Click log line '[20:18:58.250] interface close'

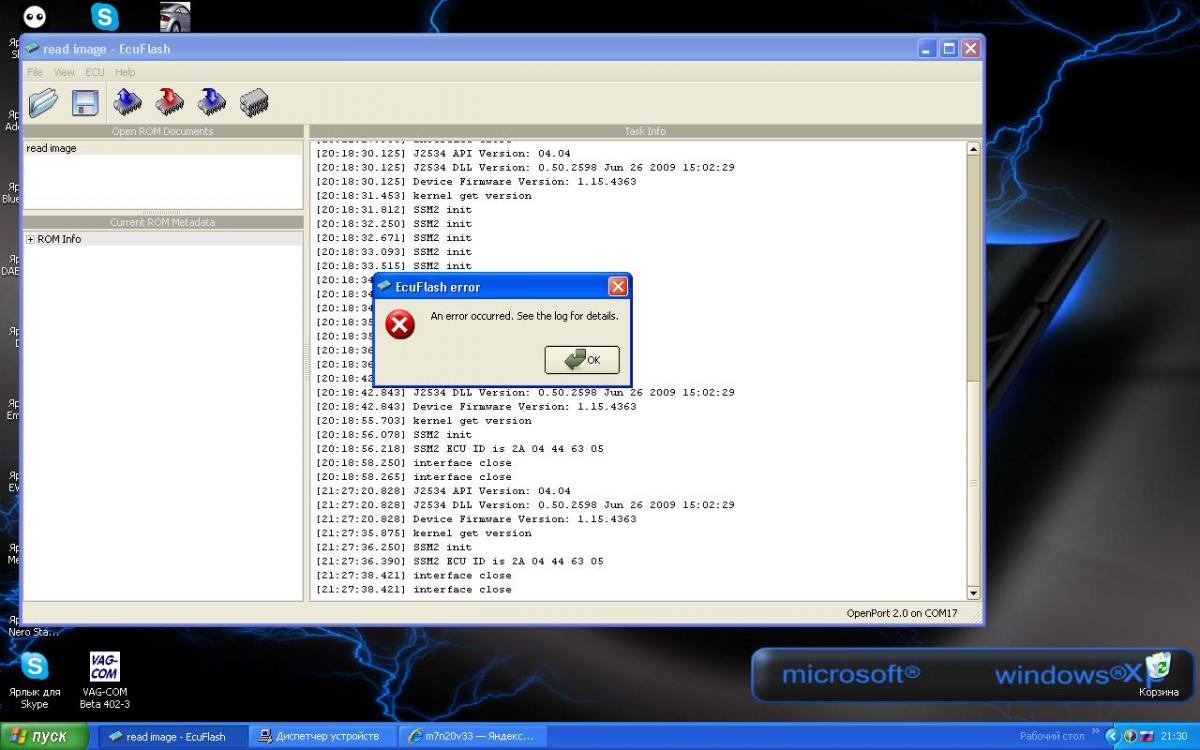pos(413,463)
